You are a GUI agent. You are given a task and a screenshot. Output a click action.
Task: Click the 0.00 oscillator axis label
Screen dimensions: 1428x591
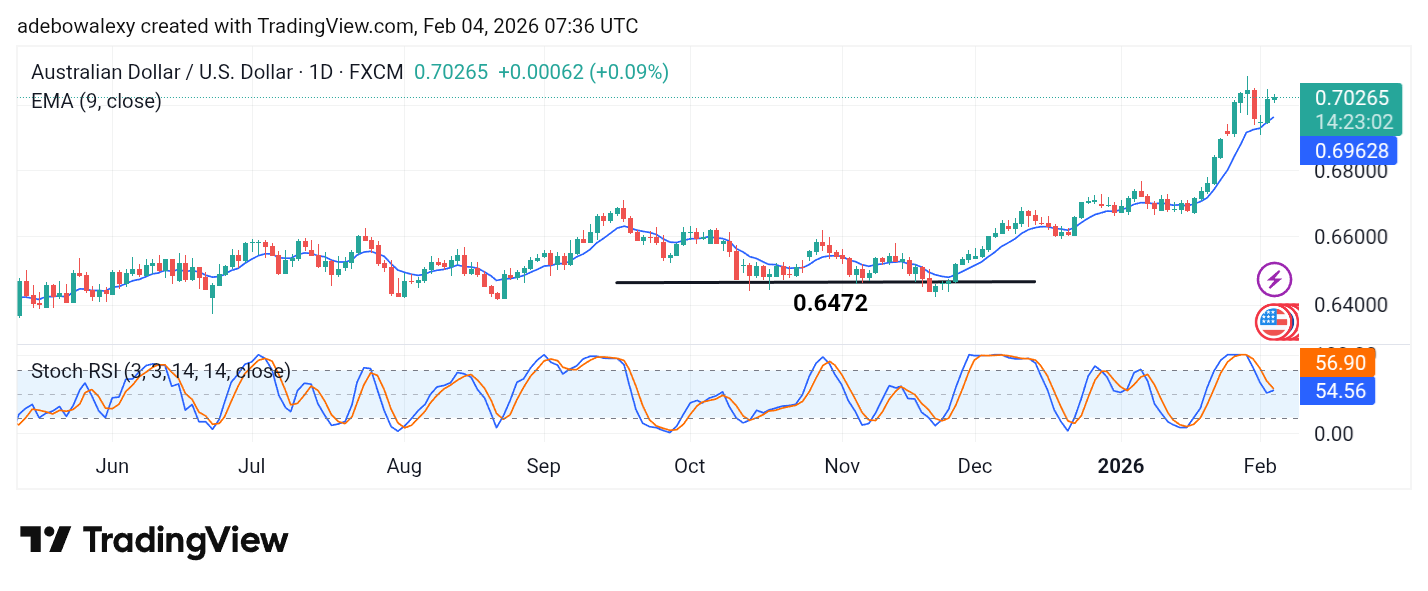pyautogui.click(x=1335, y=433)
